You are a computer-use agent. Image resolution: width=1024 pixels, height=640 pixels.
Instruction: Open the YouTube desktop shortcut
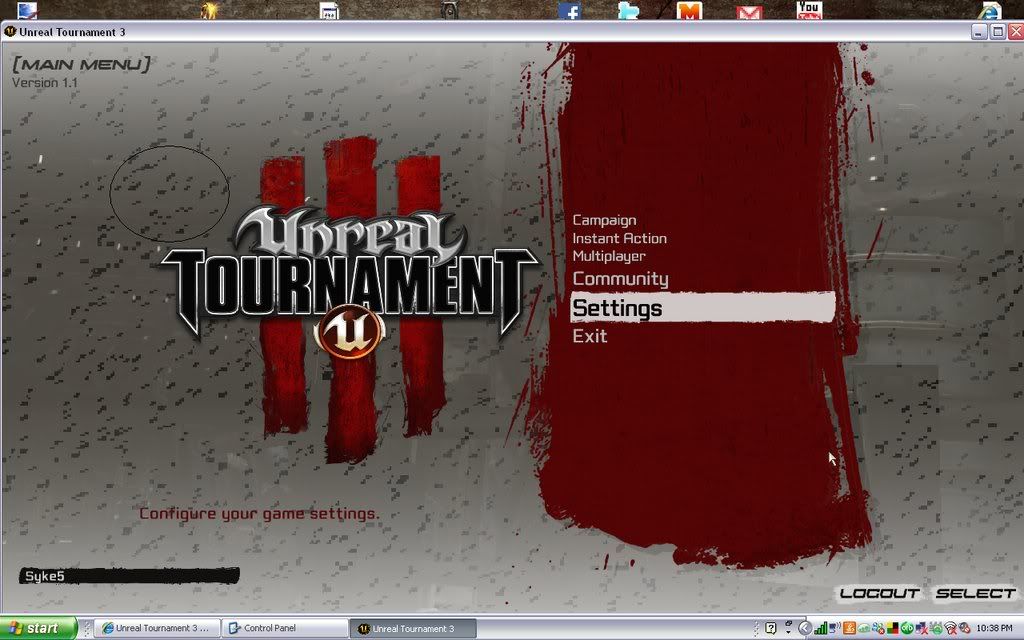point(809,10)
